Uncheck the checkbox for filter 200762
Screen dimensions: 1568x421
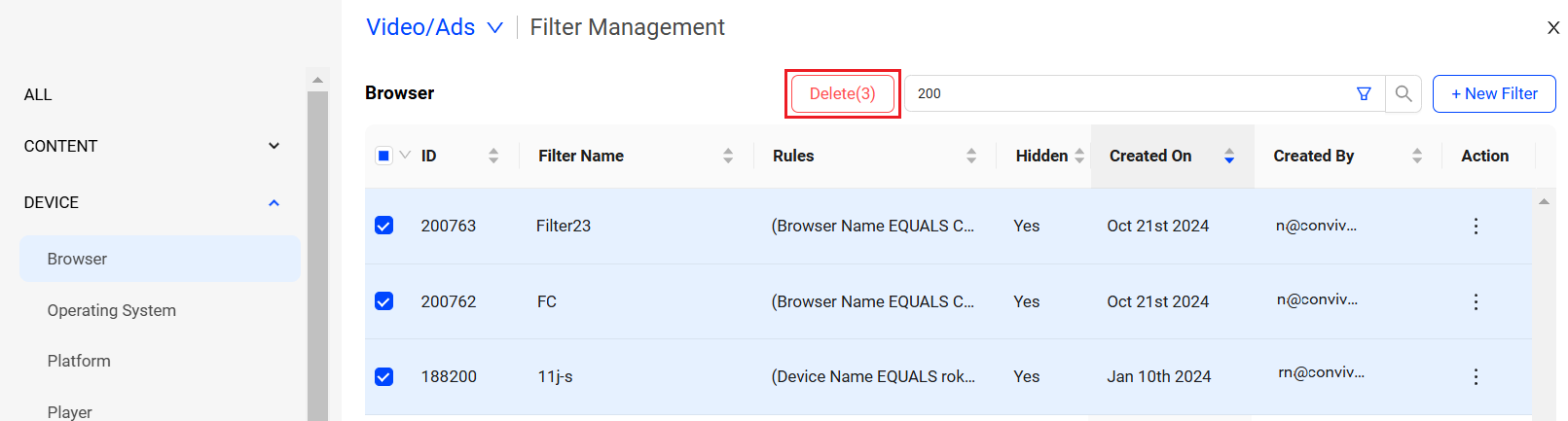(384, 301)
